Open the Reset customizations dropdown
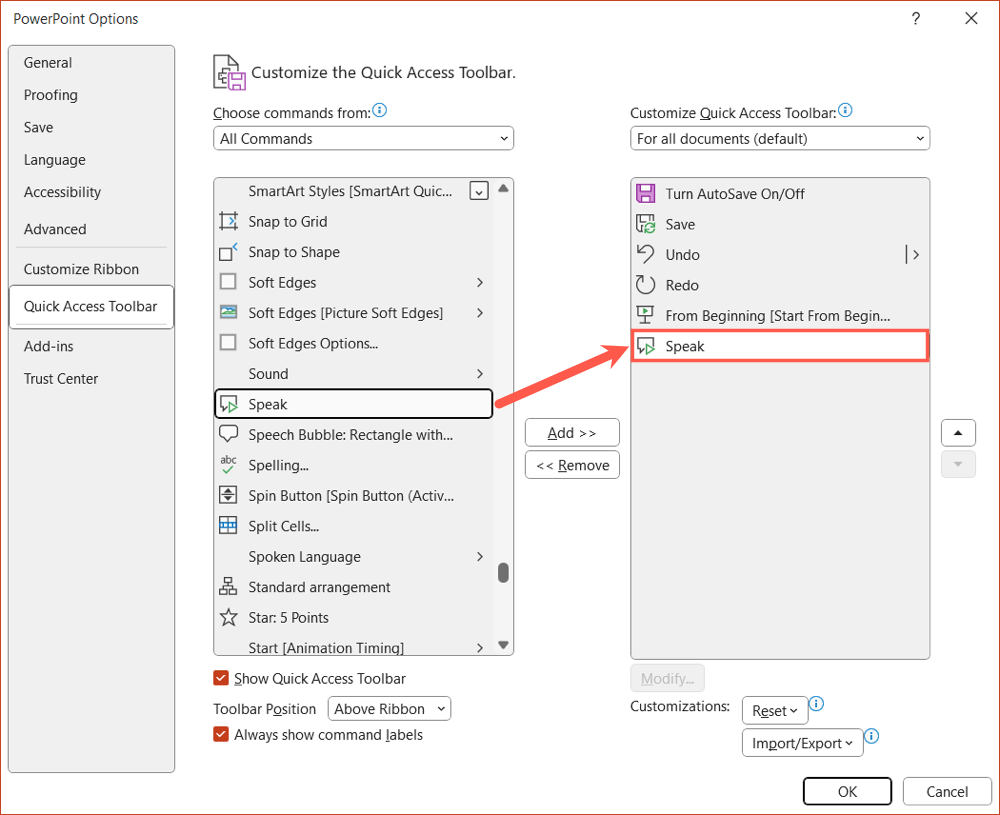 tap(775, 710)
